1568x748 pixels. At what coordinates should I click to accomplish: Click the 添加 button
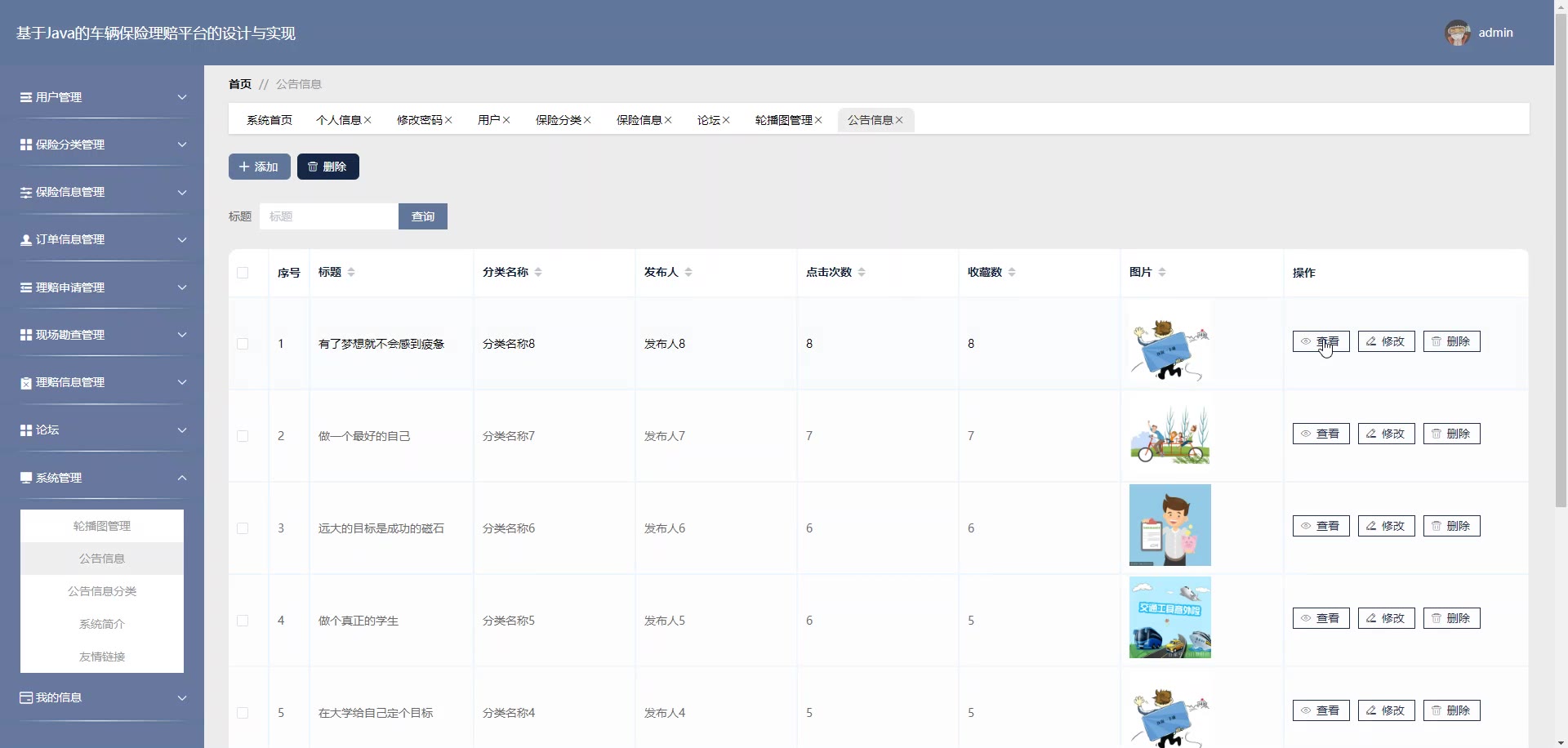[259, 167]
